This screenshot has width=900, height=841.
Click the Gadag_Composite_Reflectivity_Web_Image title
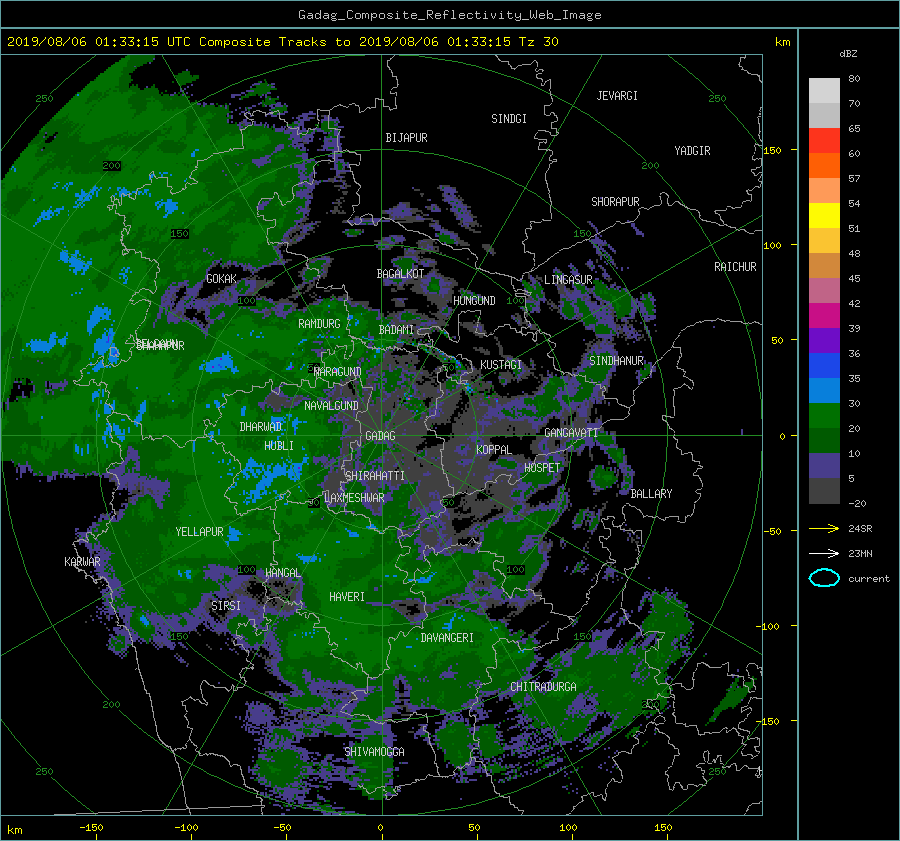[x=449, y=15]
